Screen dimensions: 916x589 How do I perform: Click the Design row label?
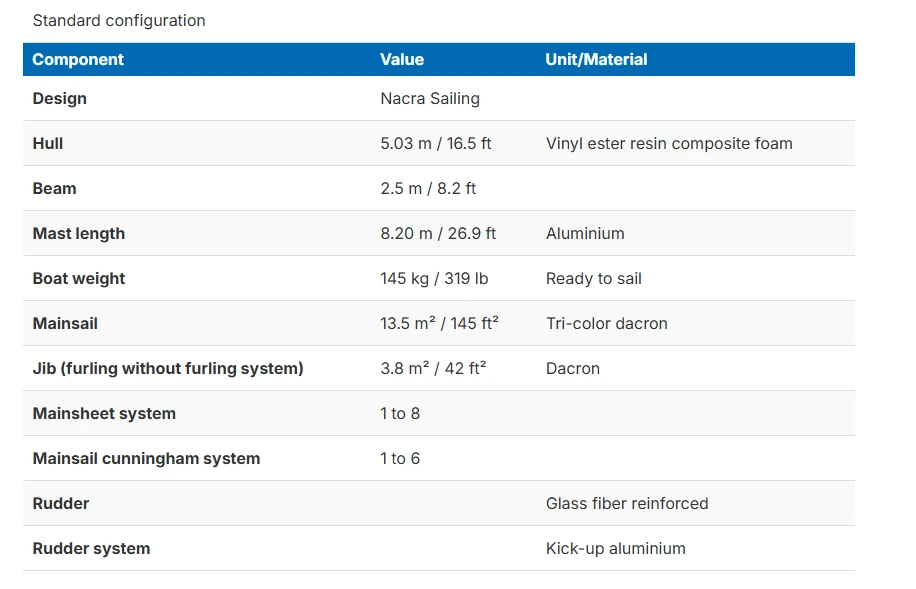click(x=60, y=98)
